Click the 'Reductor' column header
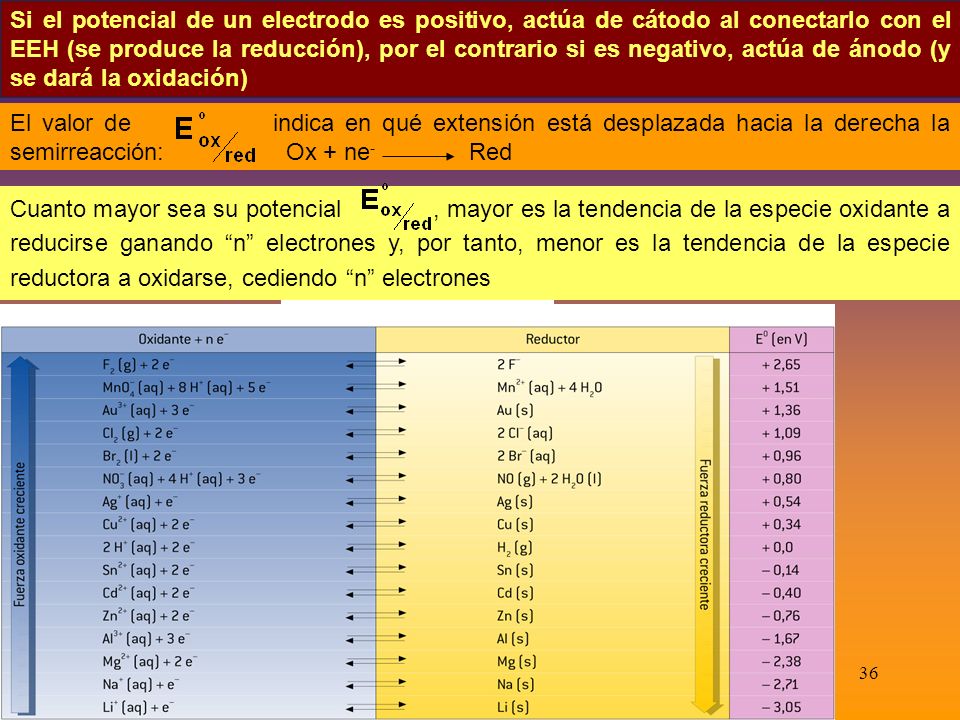The image size is (960, 720). click(x=552, y=339)
